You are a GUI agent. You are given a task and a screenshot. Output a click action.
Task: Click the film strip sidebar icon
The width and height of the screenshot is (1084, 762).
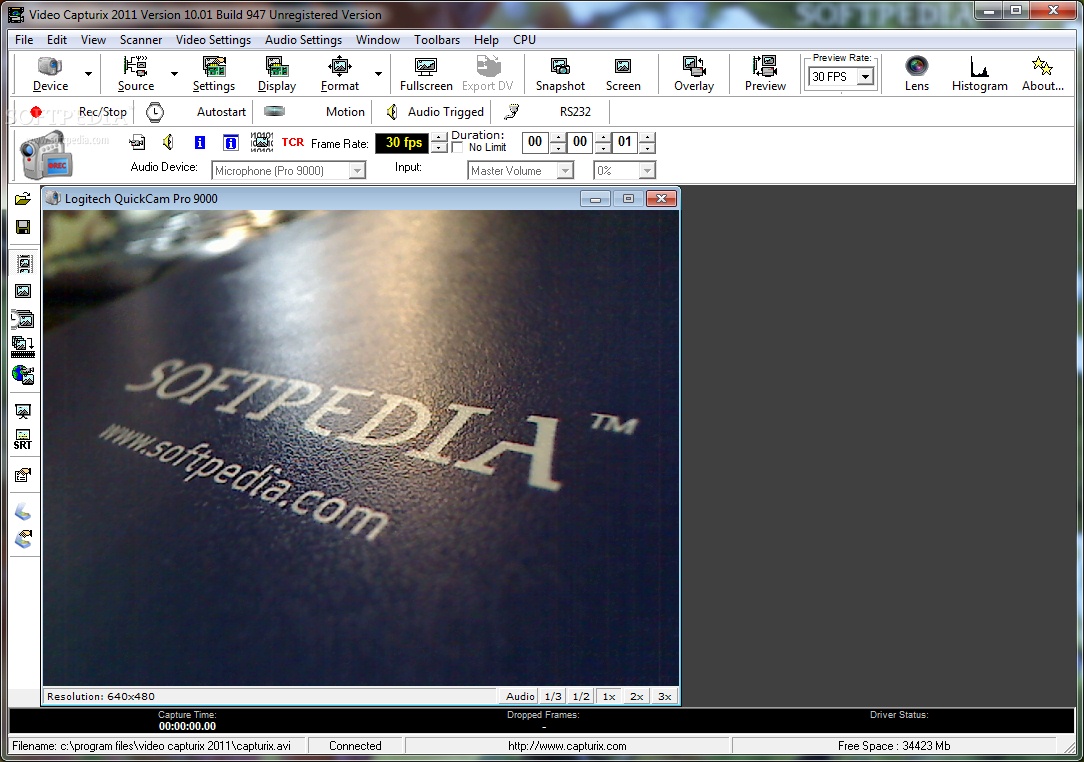[24, 263]
